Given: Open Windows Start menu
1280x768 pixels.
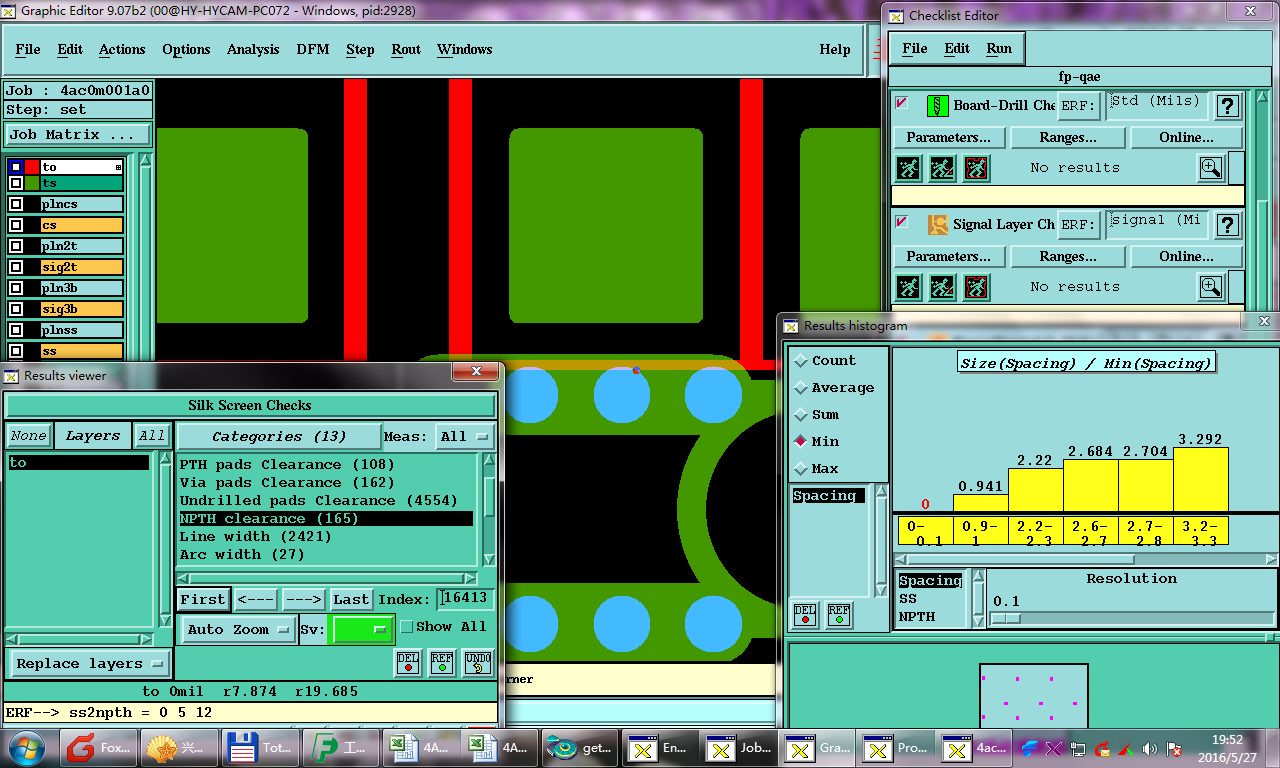Looking at the screenshot, I should [x=27, y=747].
